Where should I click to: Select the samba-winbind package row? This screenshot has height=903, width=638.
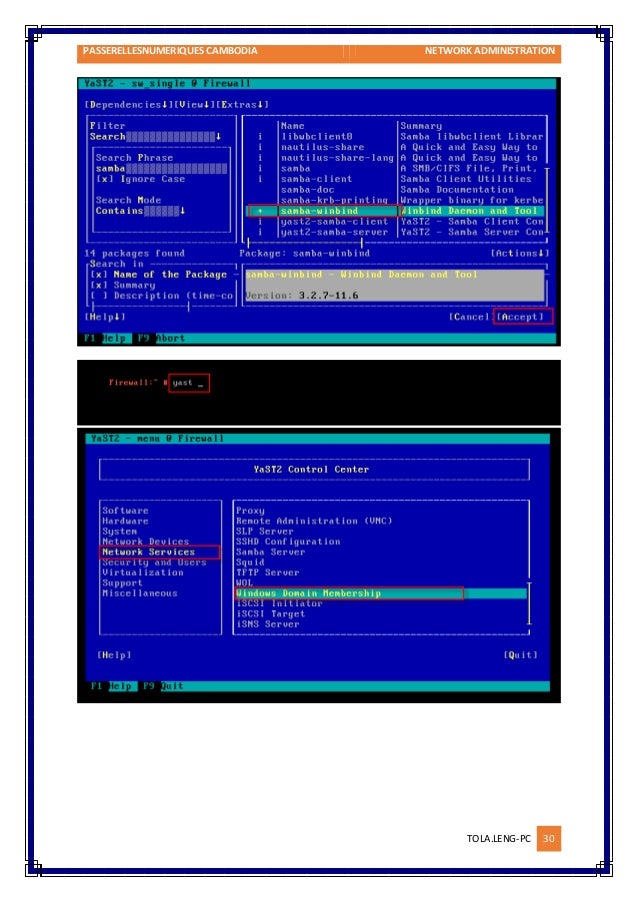pos(396,211)
